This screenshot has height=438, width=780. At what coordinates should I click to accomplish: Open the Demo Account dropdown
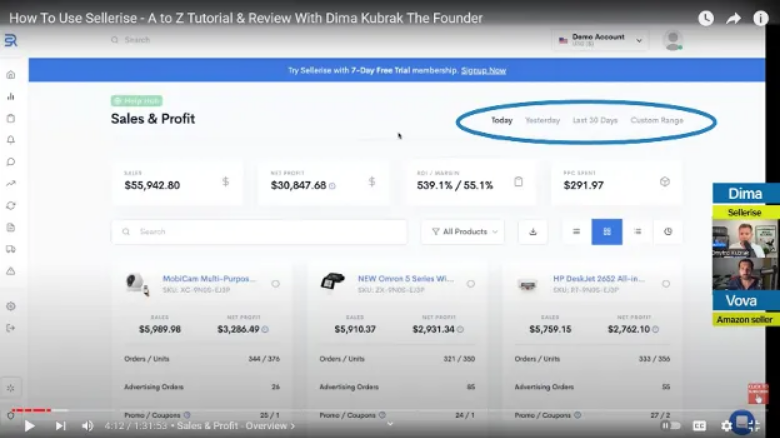tap(600, 40)
